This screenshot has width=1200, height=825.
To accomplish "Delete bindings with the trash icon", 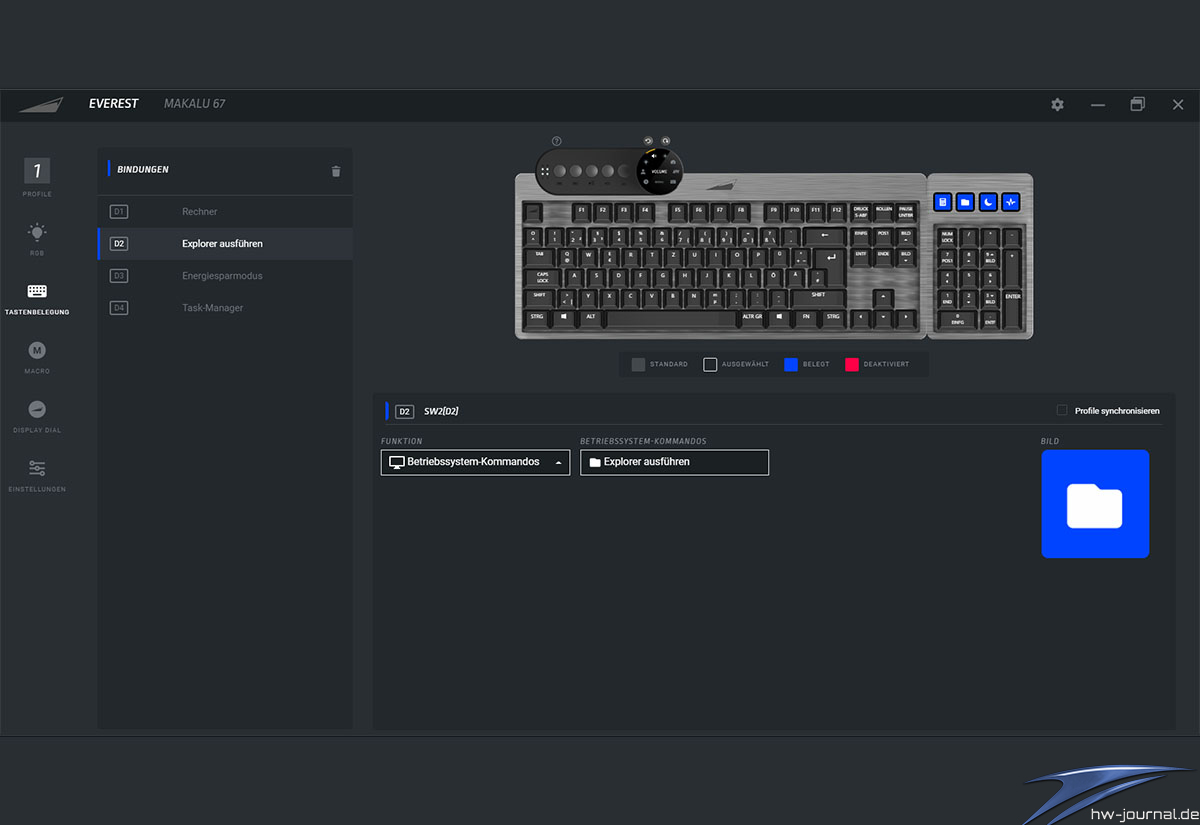I will point(336,171).
